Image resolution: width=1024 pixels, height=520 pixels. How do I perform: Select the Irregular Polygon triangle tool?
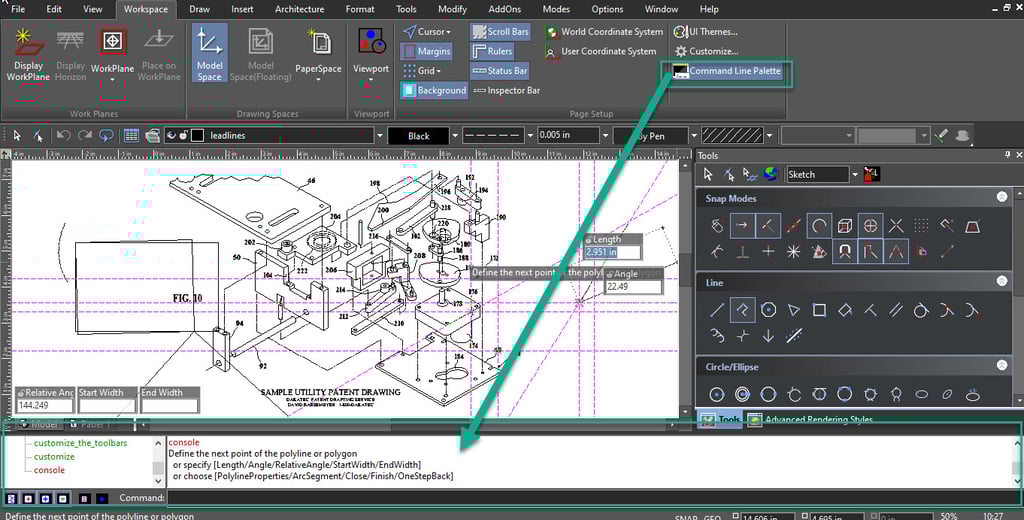coord(793,310)
